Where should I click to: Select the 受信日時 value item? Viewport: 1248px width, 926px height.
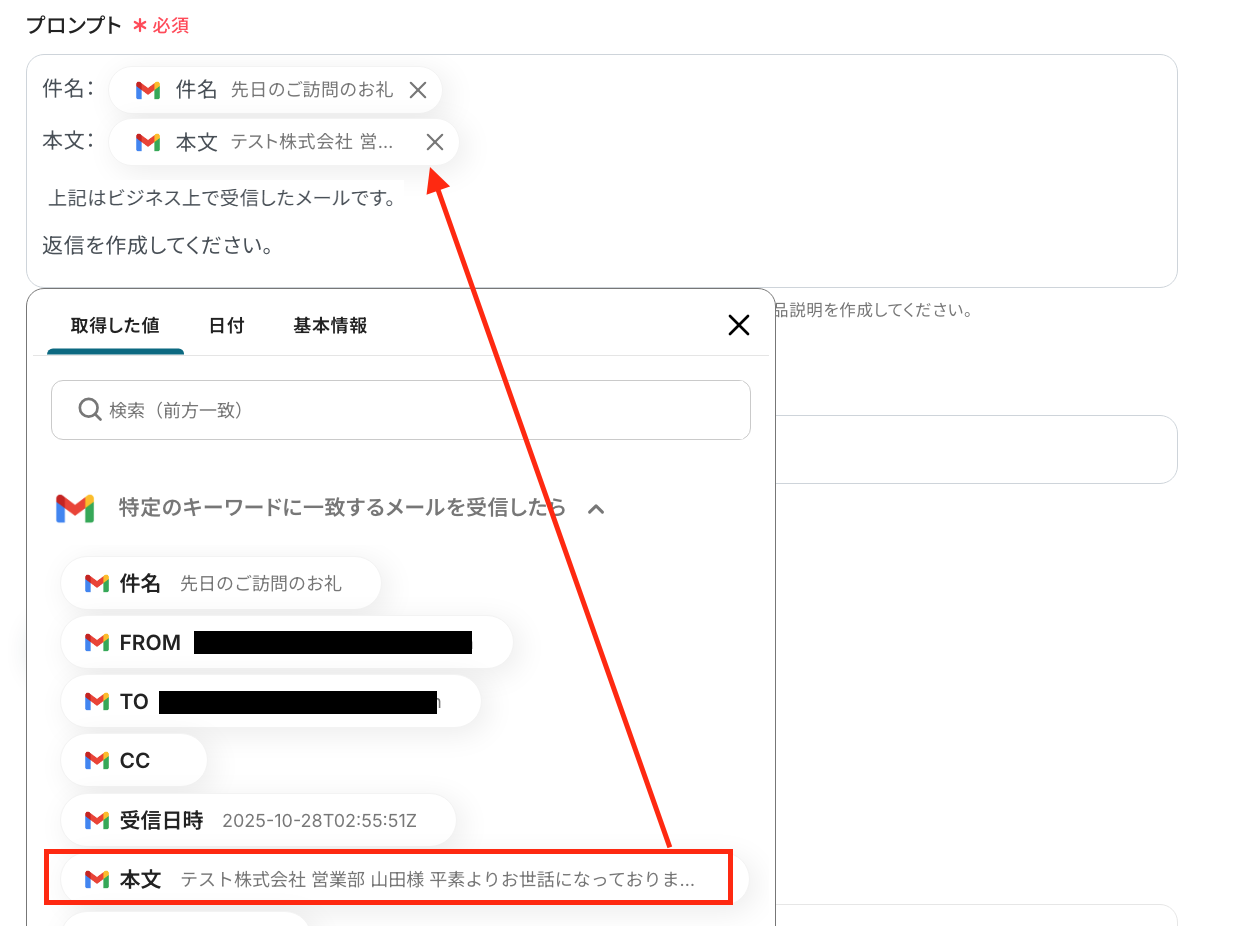point(259,820)
